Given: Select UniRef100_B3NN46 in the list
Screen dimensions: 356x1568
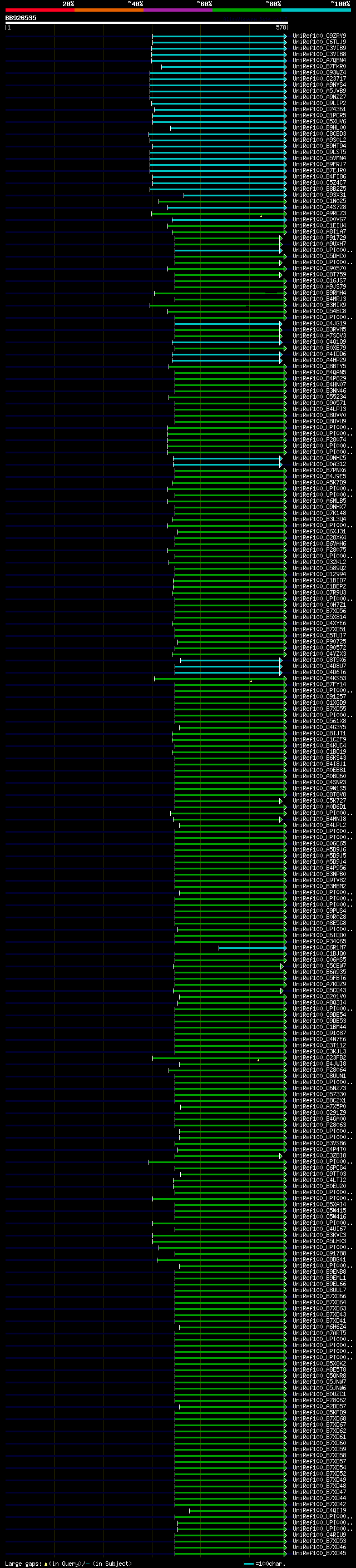Looking at the screenshot, I should click(x=319, y=391).
